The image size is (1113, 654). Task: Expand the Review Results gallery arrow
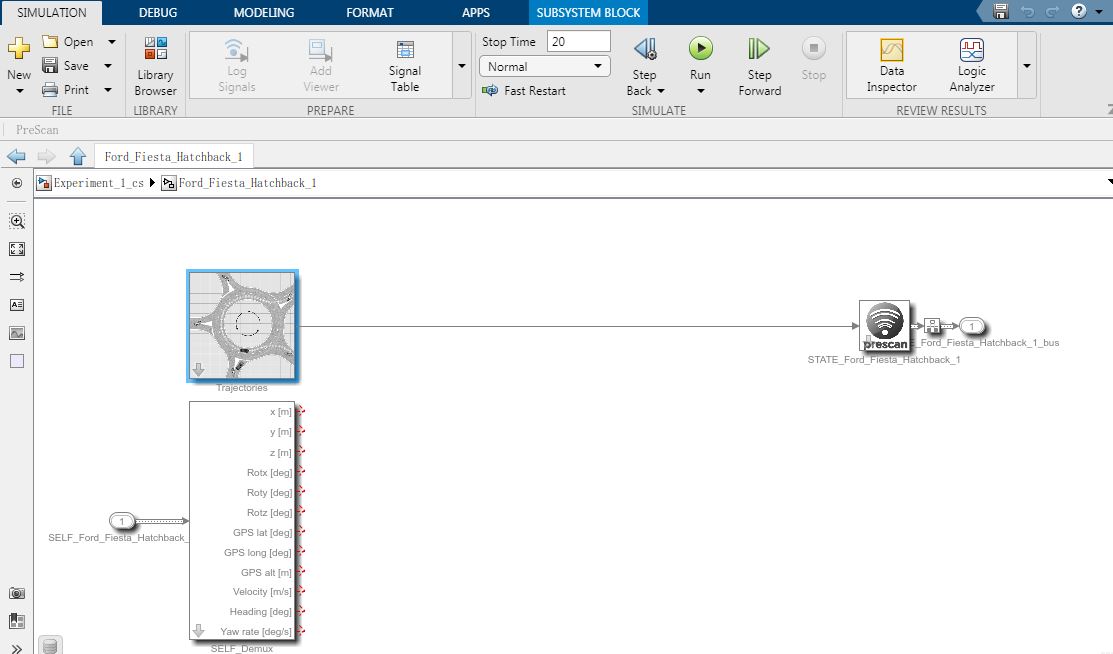(x=1027, y=65)
